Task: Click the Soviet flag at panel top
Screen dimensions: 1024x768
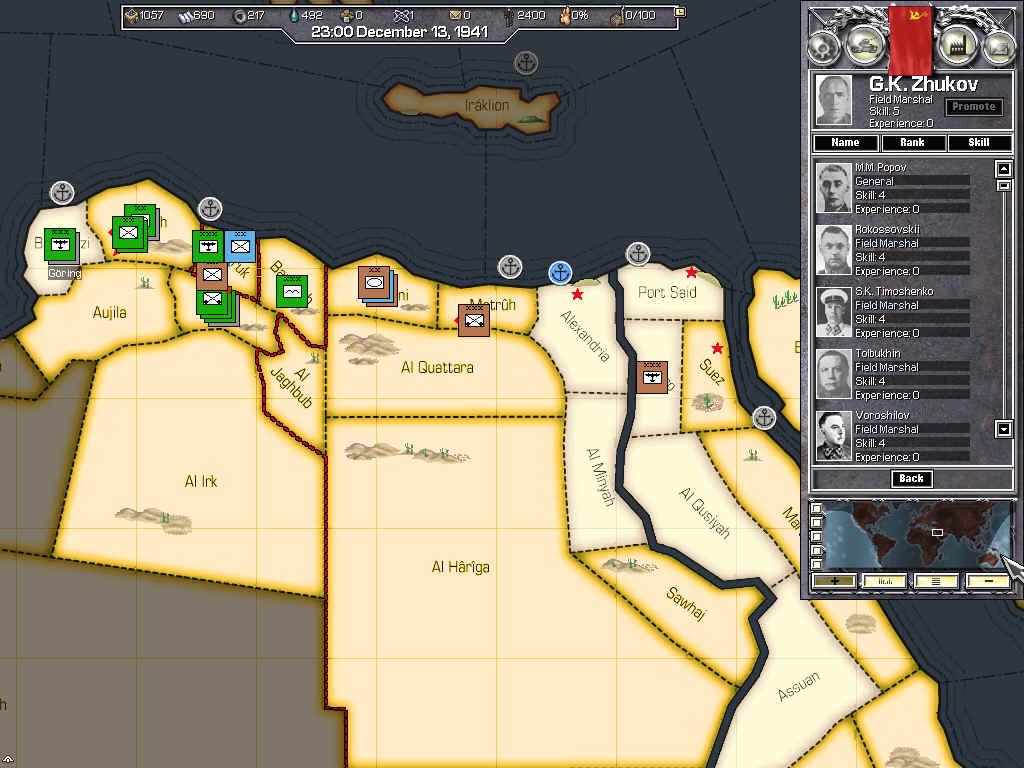Action: click(911, 35)
